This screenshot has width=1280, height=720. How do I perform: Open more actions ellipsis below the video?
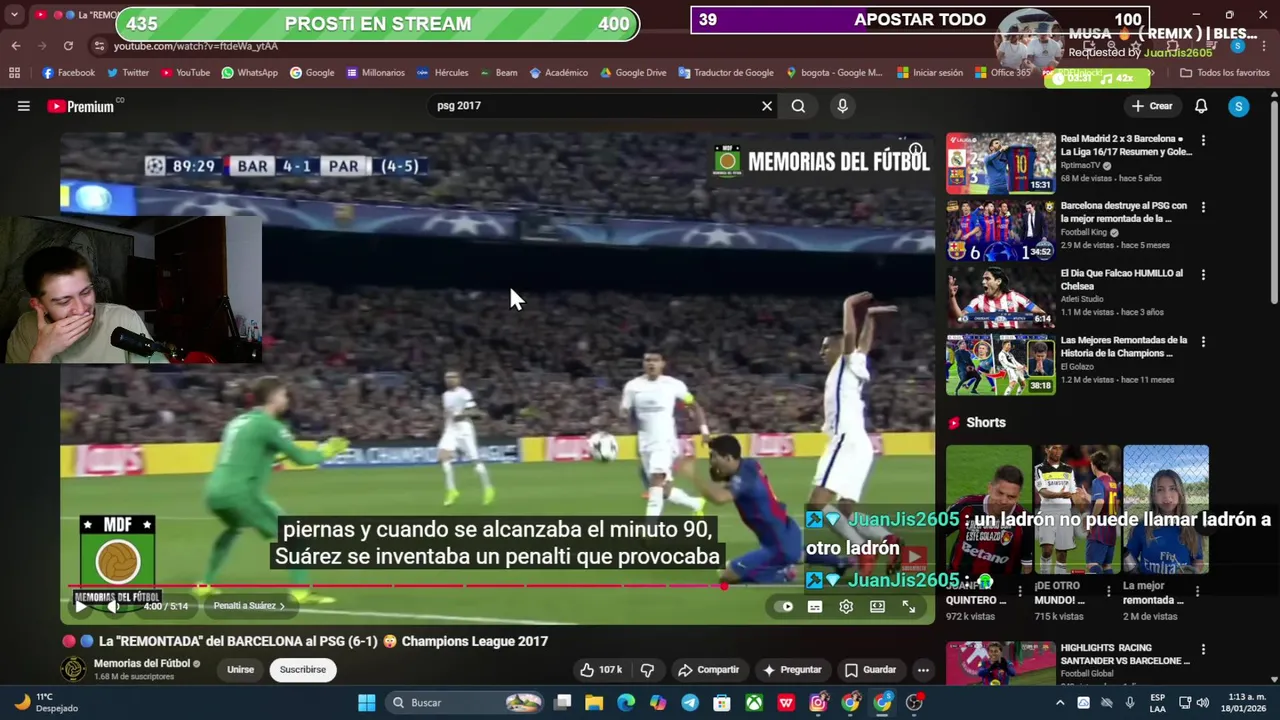click(x=923, y=670)
